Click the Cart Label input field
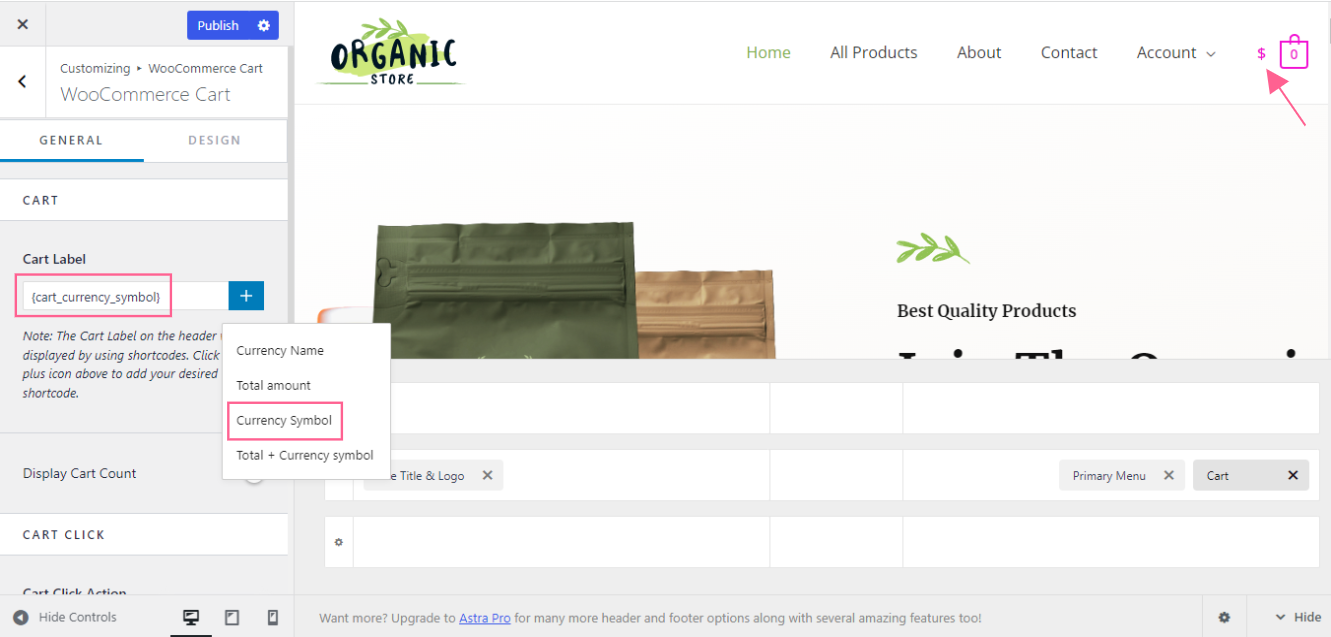The height and width of the screenshot is (637, 1331). coord(125,296)
